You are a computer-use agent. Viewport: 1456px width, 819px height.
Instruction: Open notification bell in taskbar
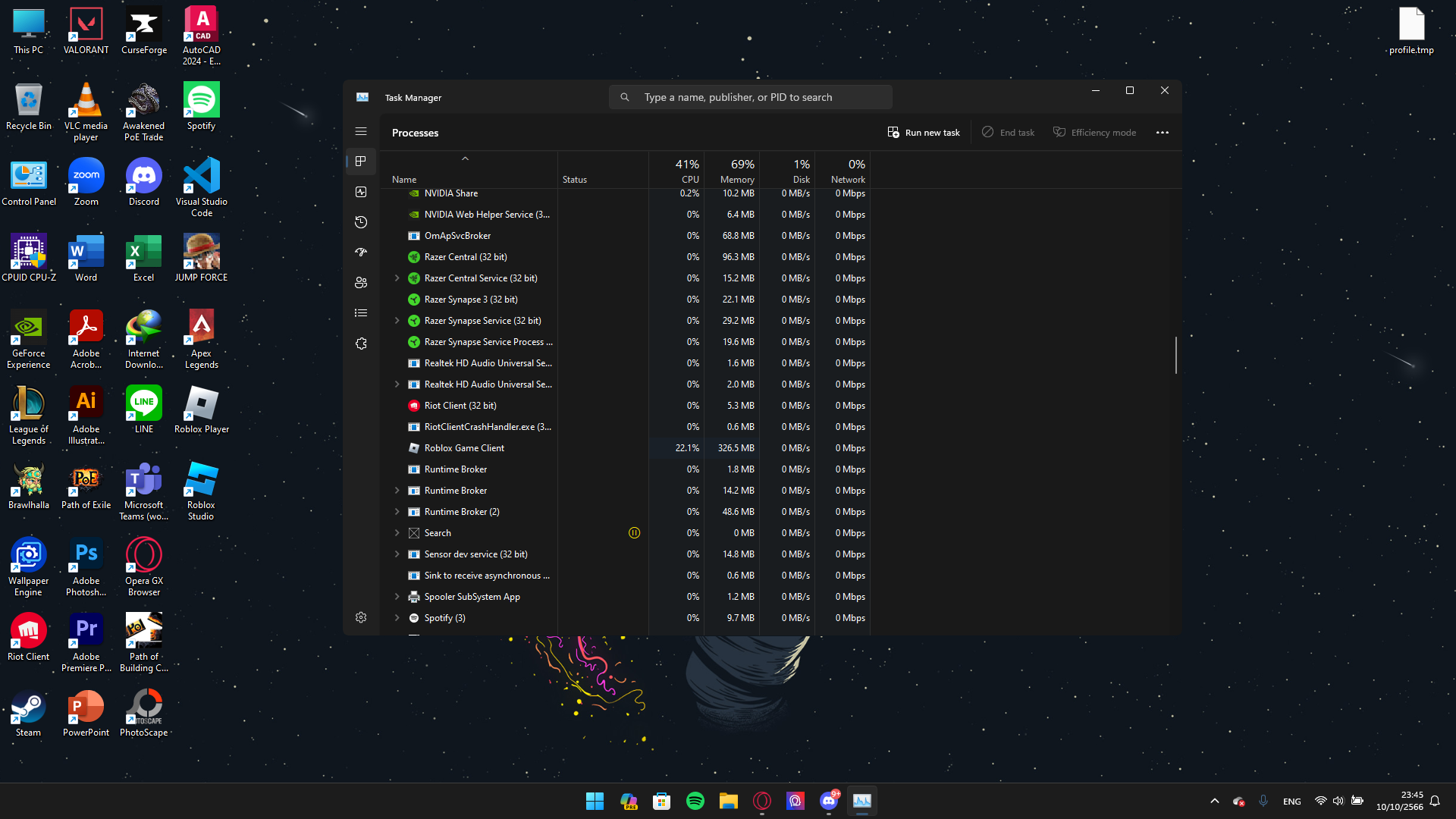[x=1435, y=801]
